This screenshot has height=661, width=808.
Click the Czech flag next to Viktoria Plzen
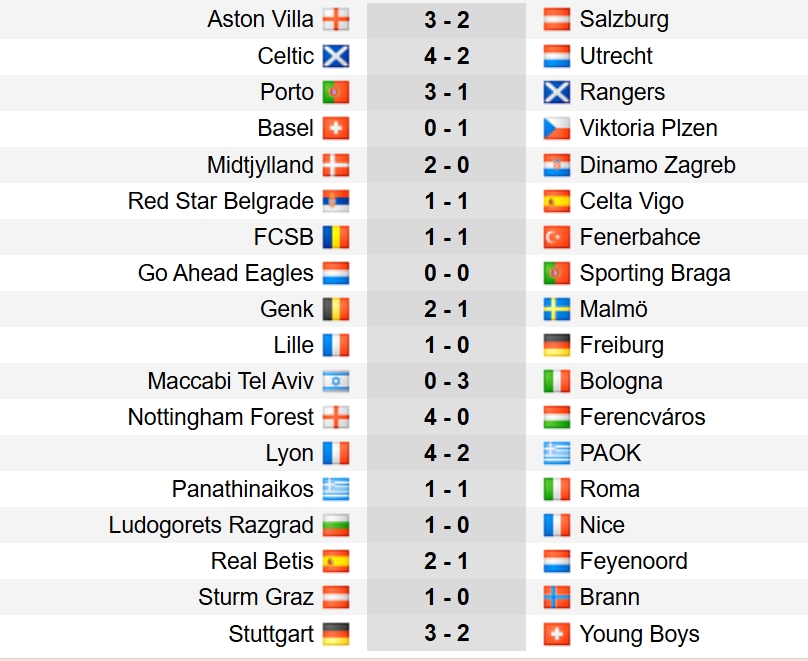(x=557, y=128)
